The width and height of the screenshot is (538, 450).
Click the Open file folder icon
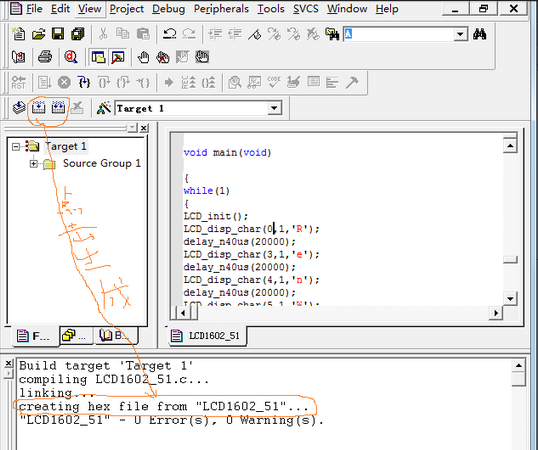click(x=38, y=34)
